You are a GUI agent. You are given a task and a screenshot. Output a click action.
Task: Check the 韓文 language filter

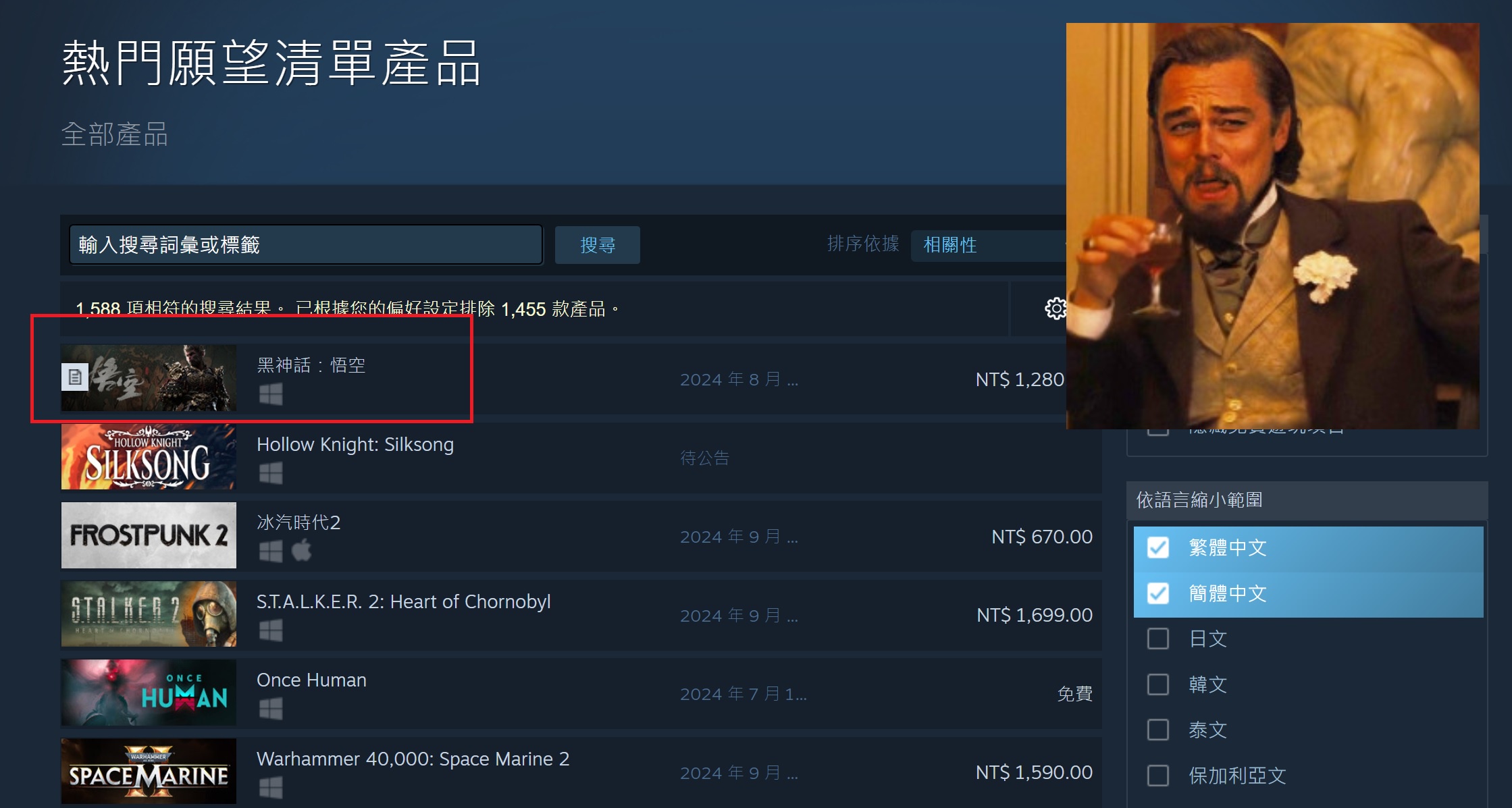1157,684
